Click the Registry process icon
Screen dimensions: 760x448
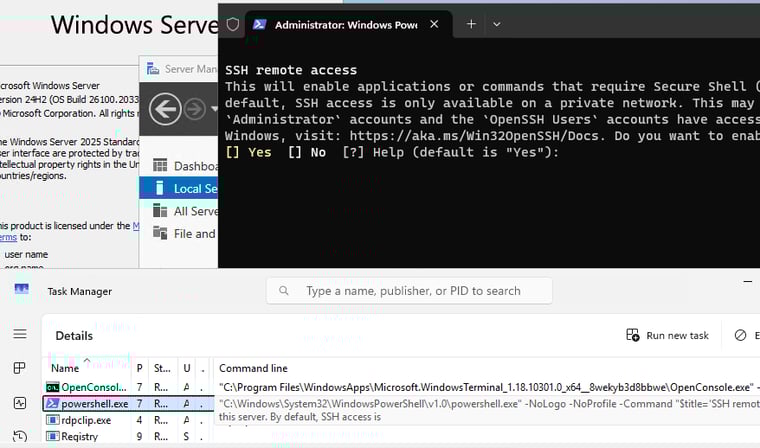[x=52, y=436]
